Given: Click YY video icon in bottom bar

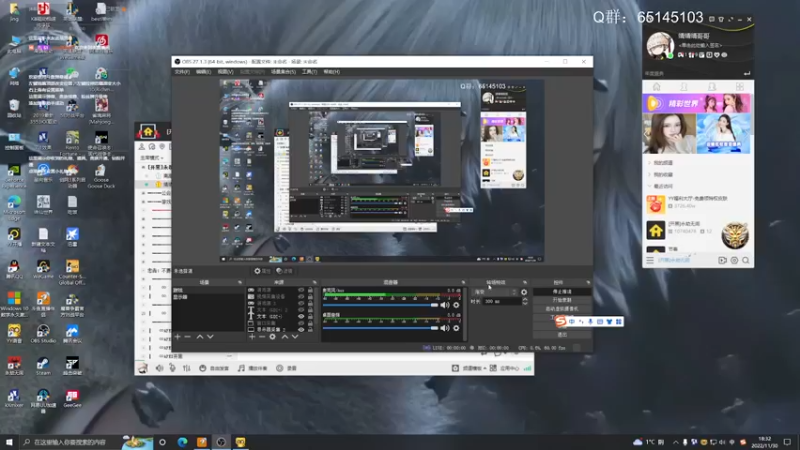Looking at the screenshot, I should (x=722, y=260).
